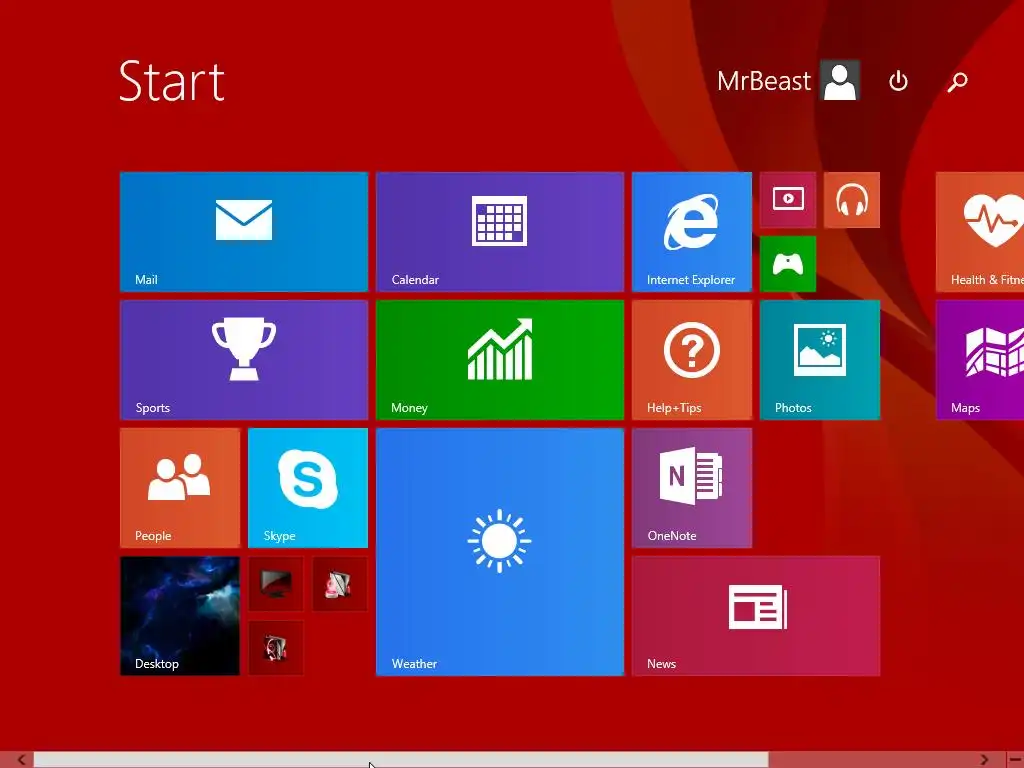Click the user account avatar picture
1024x768 pixels.
[x=840, y=80]
